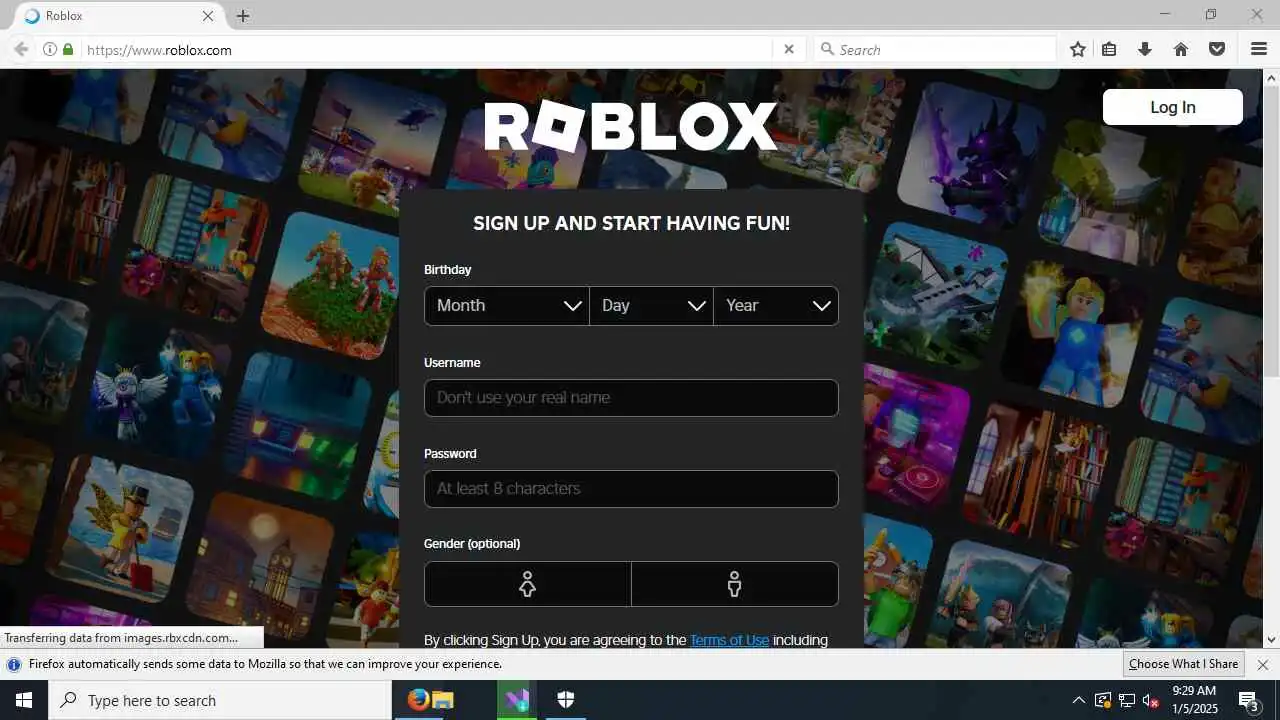Click the scrollbar down arrow

pos(1272,639)
